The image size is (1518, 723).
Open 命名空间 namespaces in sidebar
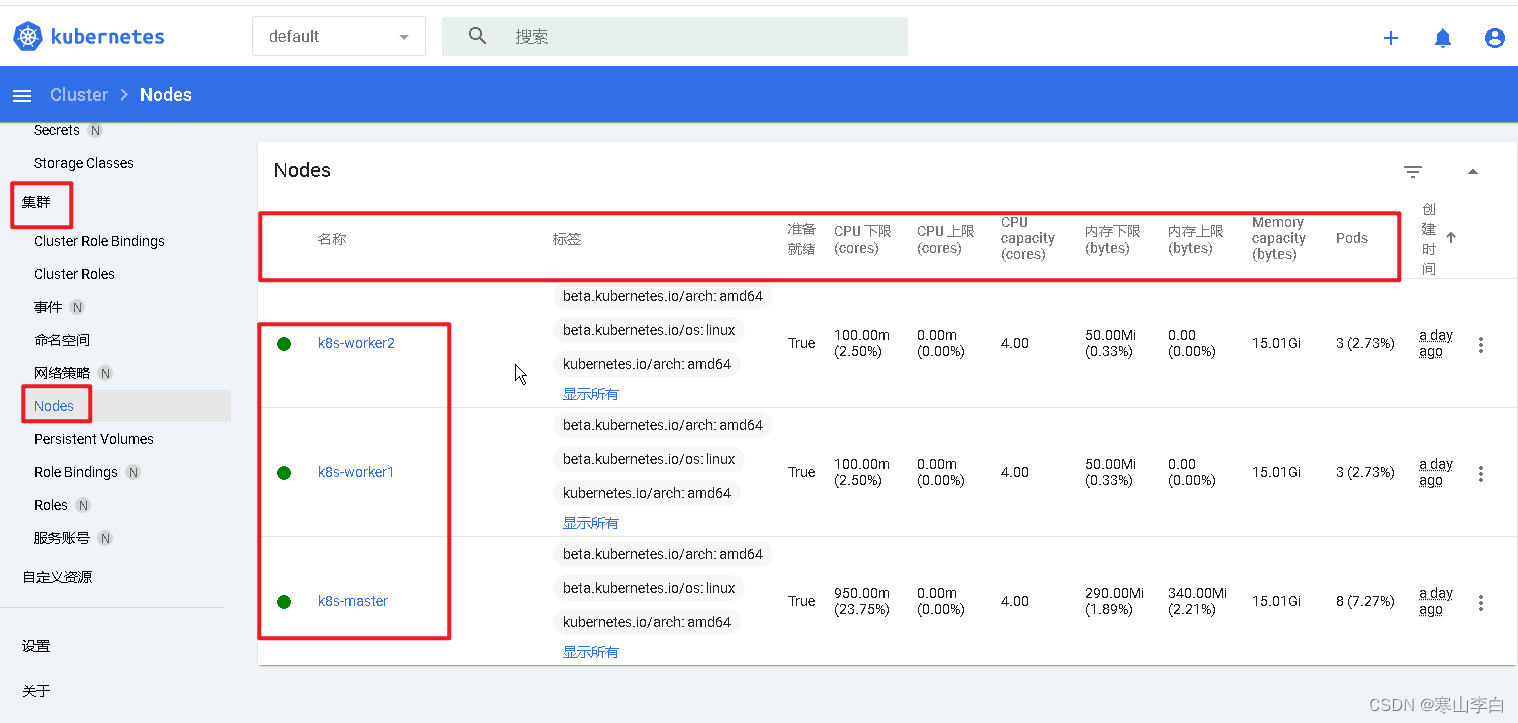click(x=62, y=340)
